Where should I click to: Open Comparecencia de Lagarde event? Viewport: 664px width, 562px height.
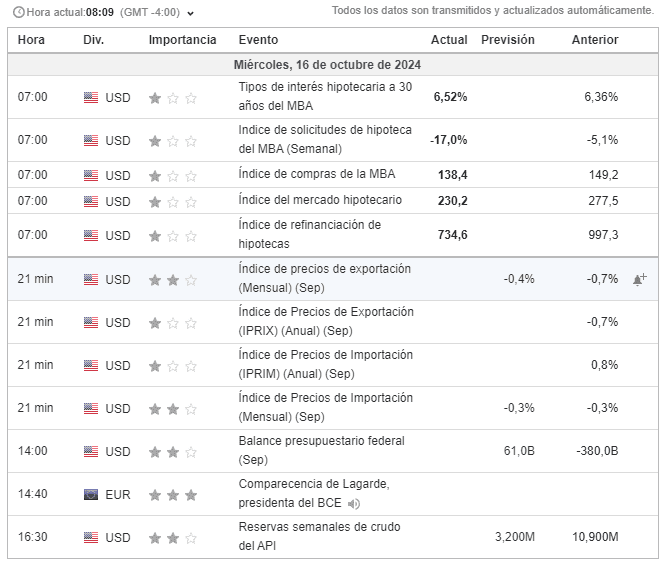[x=314, y=493]
